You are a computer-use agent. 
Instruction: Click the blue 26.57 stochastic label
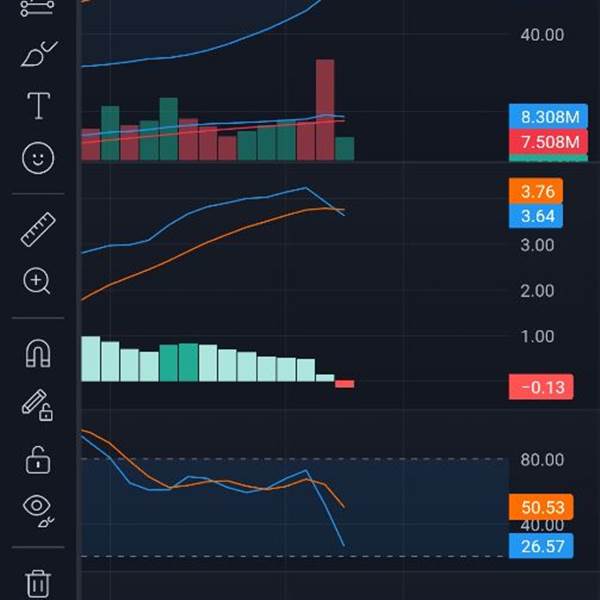pos(541,546)
